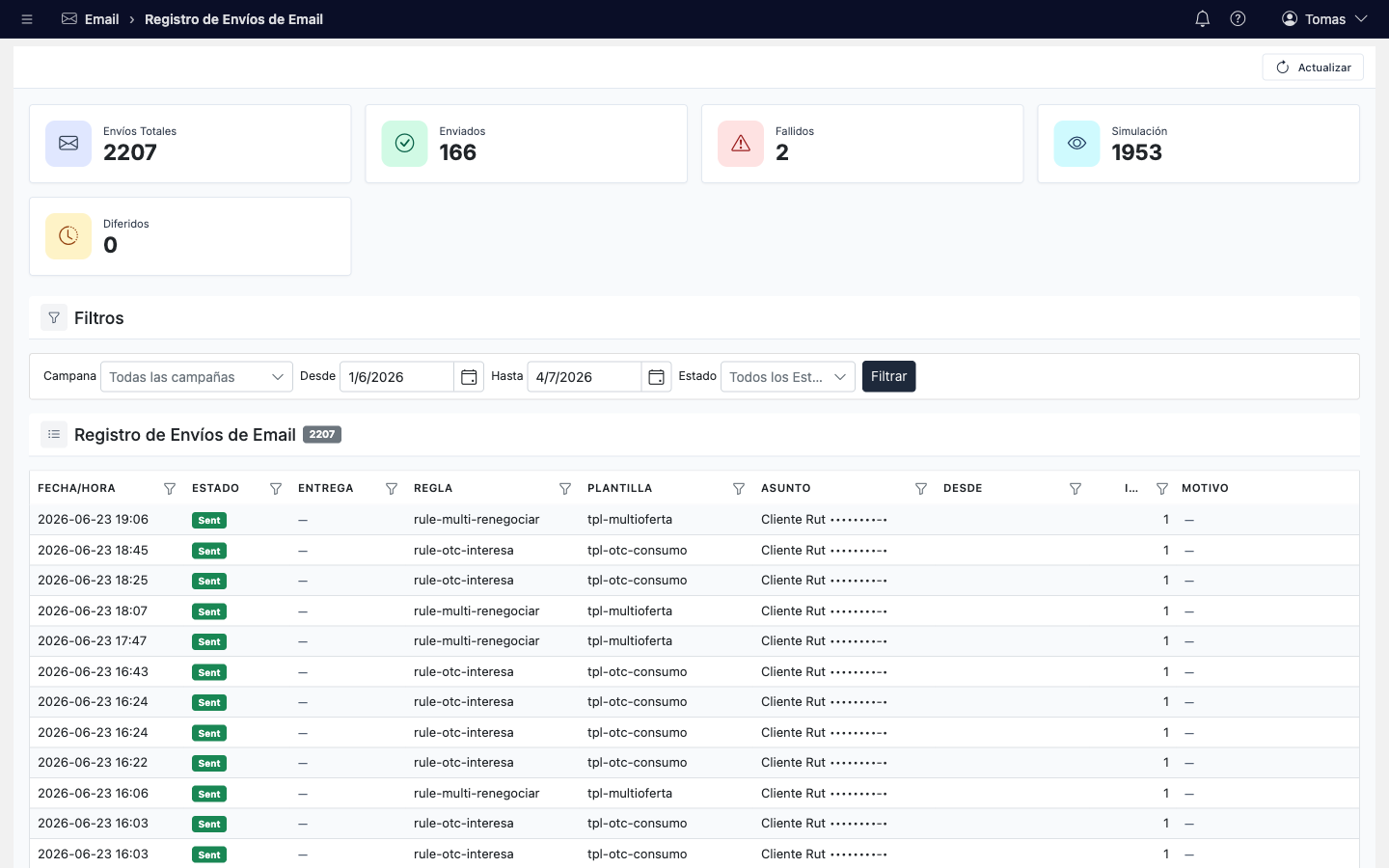Click tpl-otc-consumo in the 16:43 row
Image resolution: width=1389 pixels, height=868 pixels.
637,671
